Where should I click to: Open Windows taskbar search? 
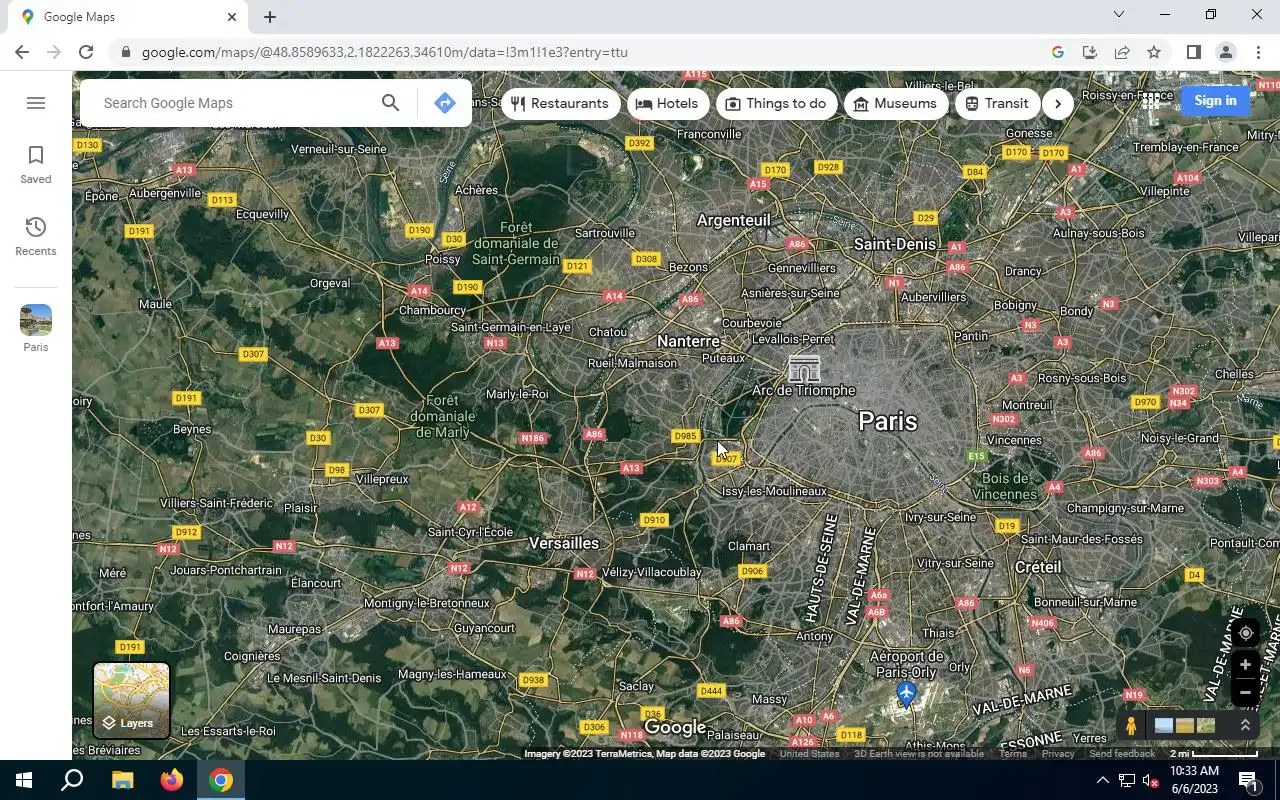pyautogui.click(x=72, y=780)
